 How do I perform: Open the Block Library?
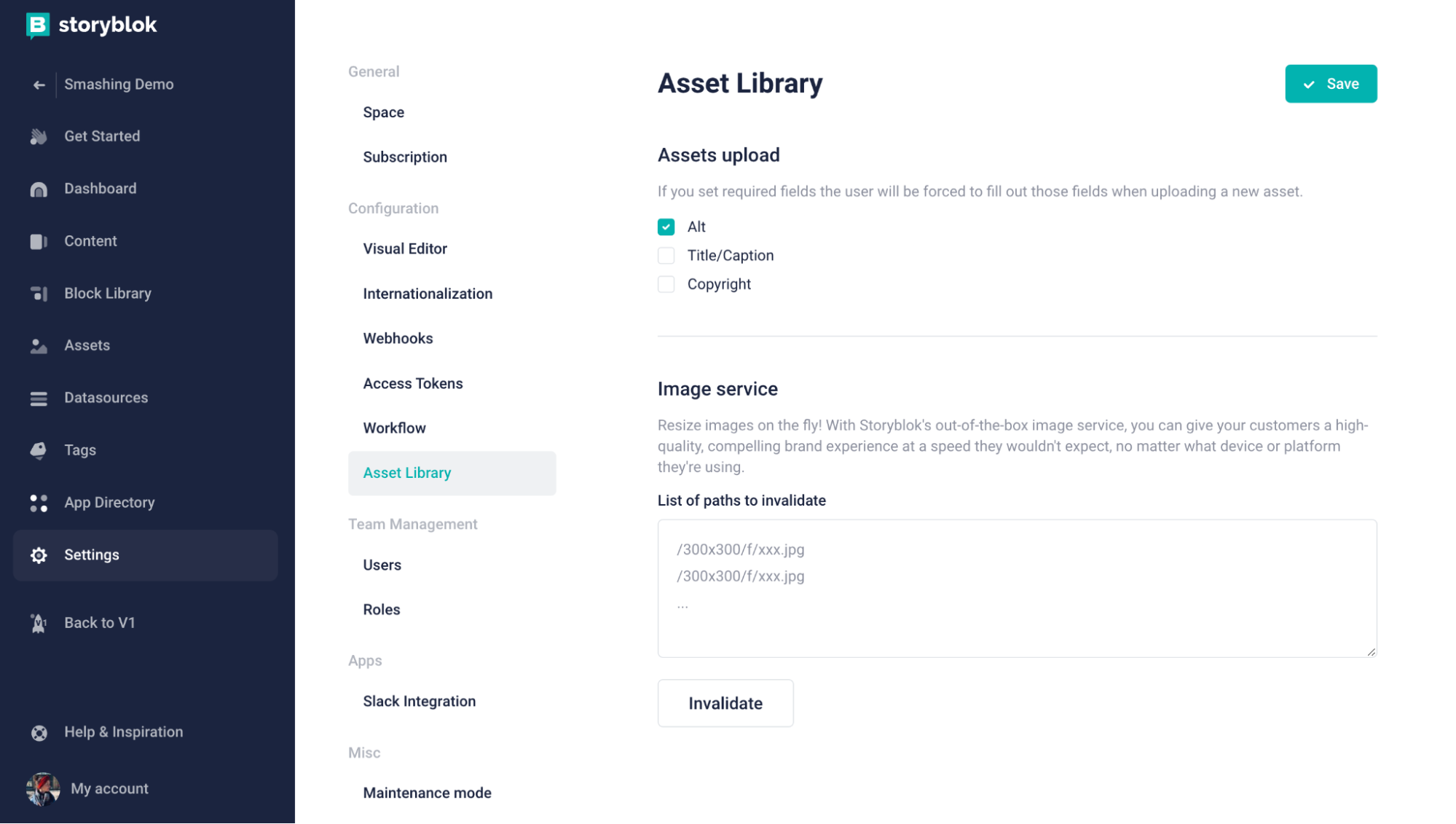tap(106, 293)
